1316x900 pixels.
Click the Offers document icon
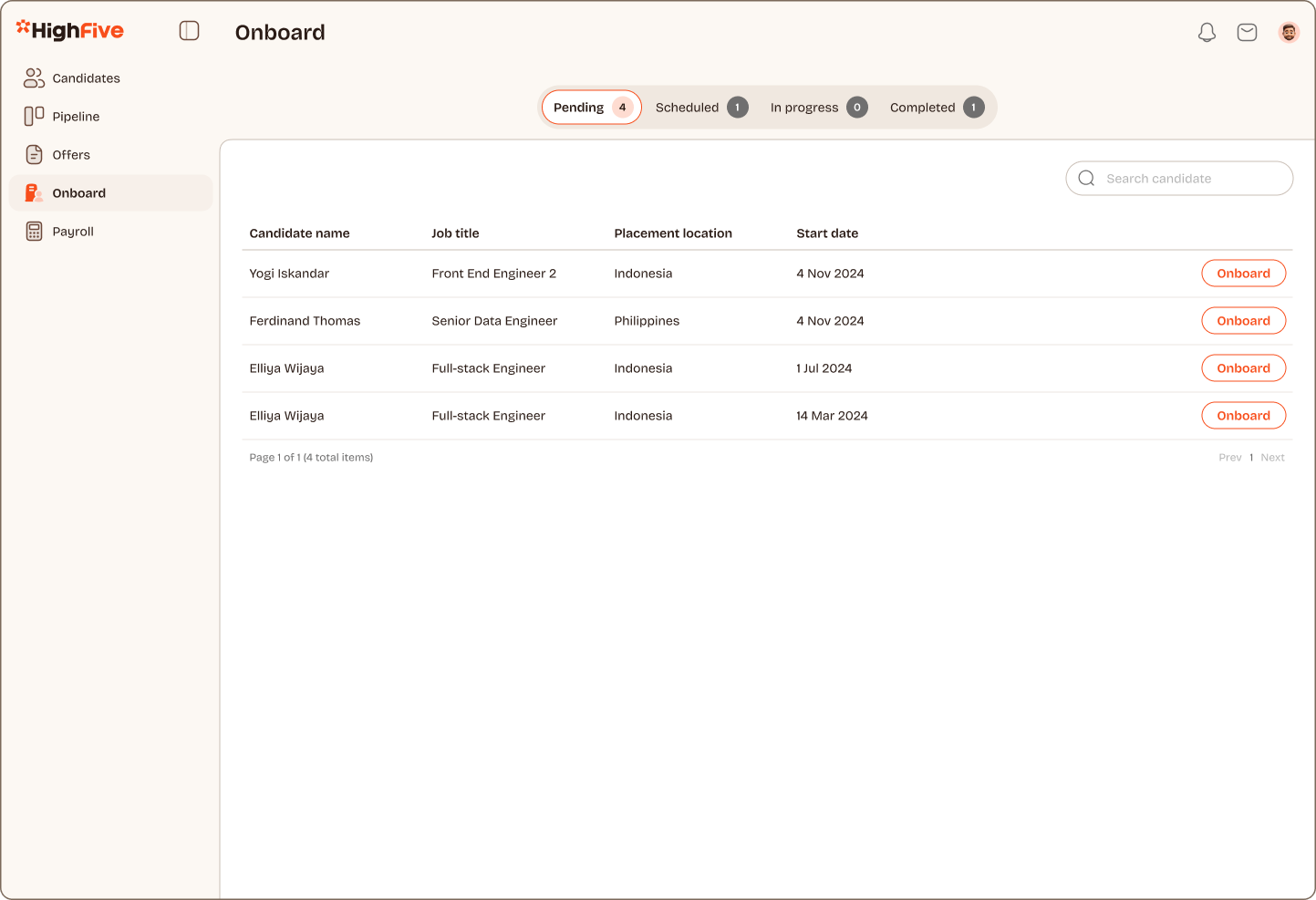point(34,155)
